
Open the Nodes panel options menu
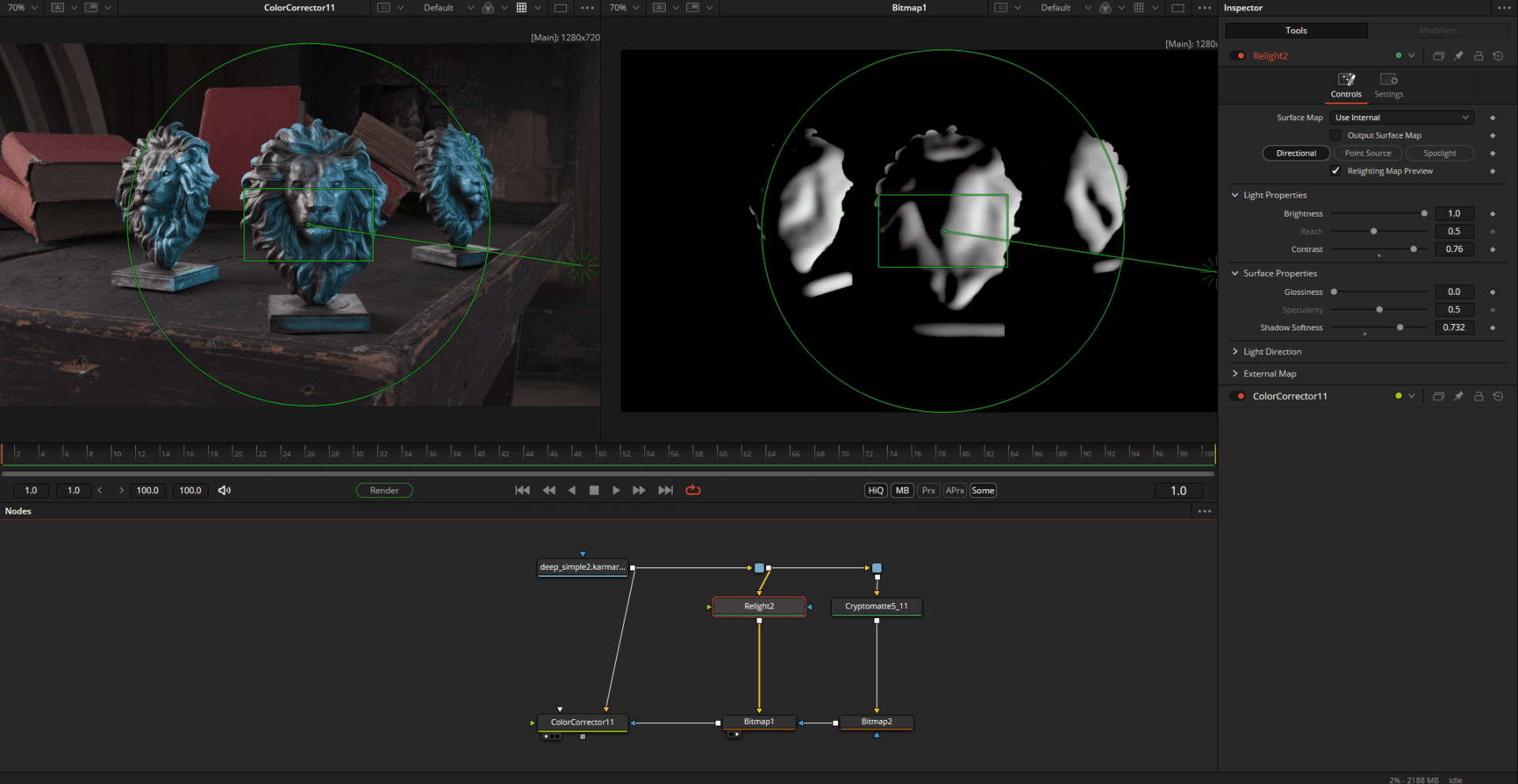point(1204,511)
